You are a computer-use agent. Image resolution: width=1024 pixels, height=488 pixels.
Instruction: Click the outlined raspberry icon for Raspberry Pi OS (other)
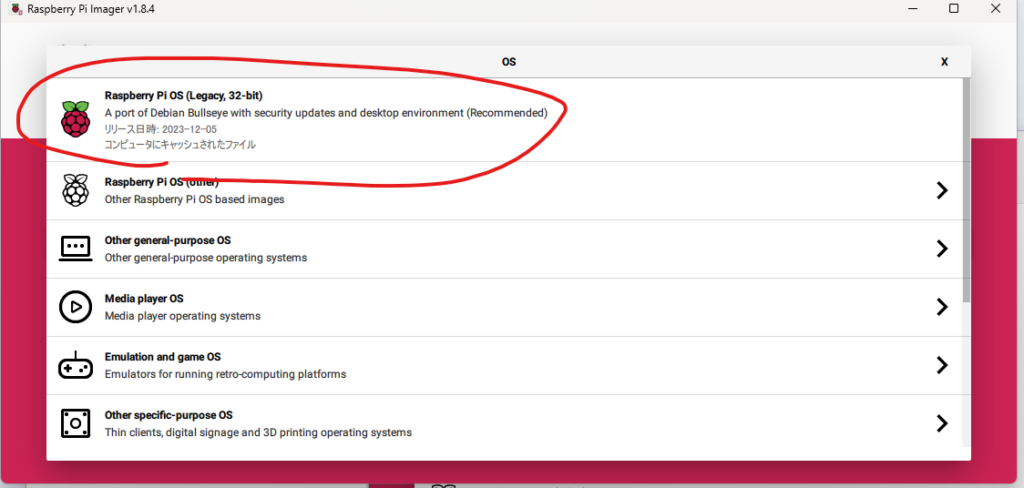pos(75,190)
